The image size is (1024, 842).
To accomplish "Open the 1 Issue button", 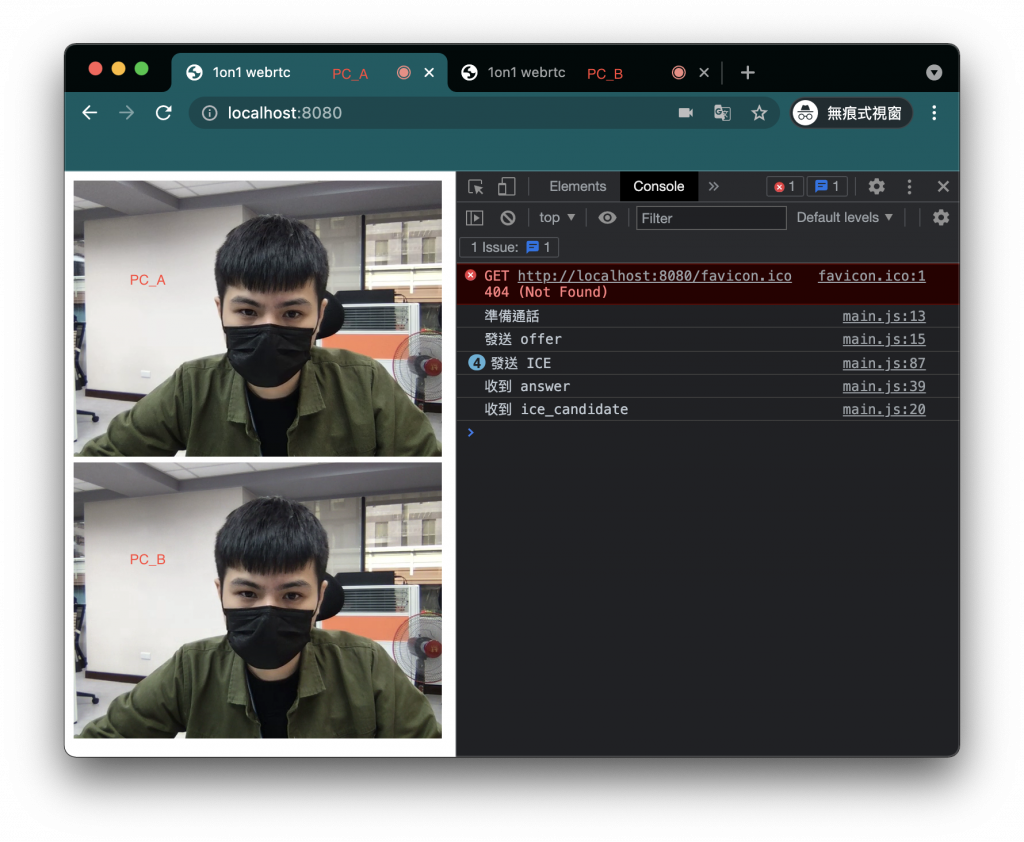I will [509, 248].
